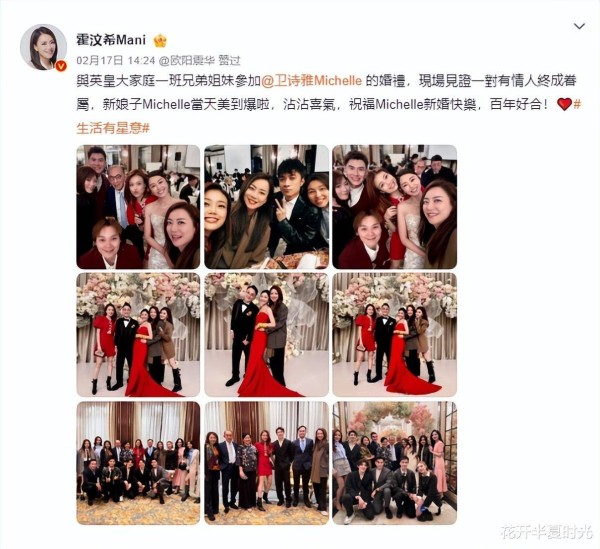Screen dimensions: 600x549
Task: Click the red heart emoji in post
Action: tap(564, 104)
